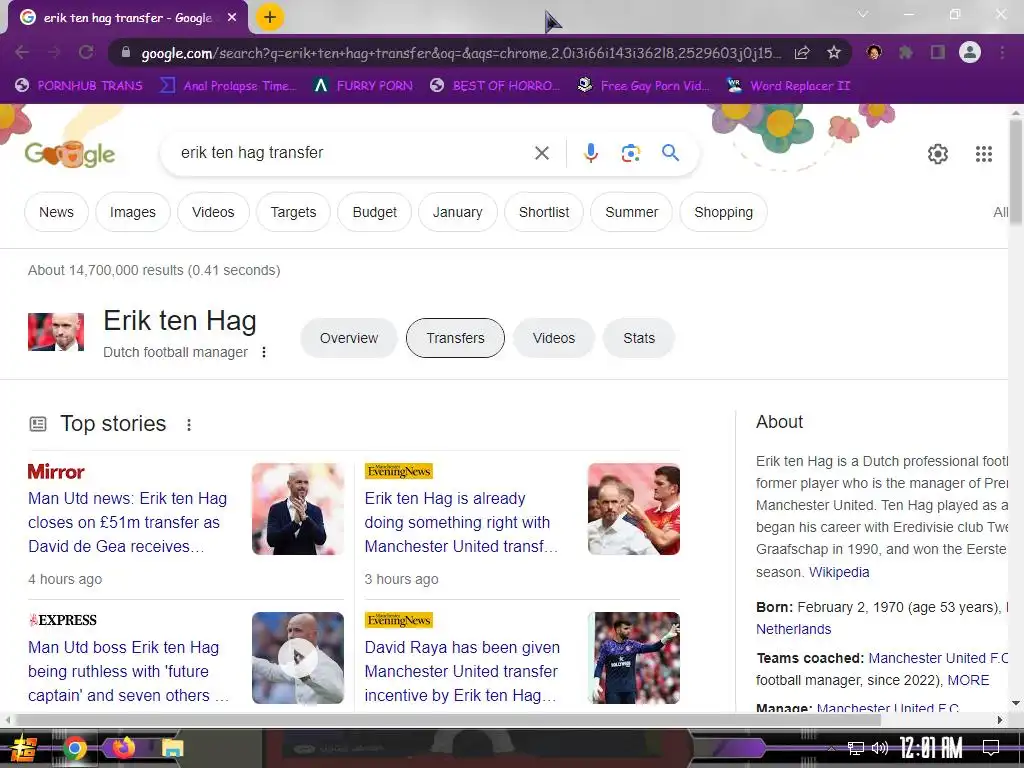This screenshot has height=768, width=1024.
Task: Open the avatar extension icon in the toolbar
Action: (874, 52)
